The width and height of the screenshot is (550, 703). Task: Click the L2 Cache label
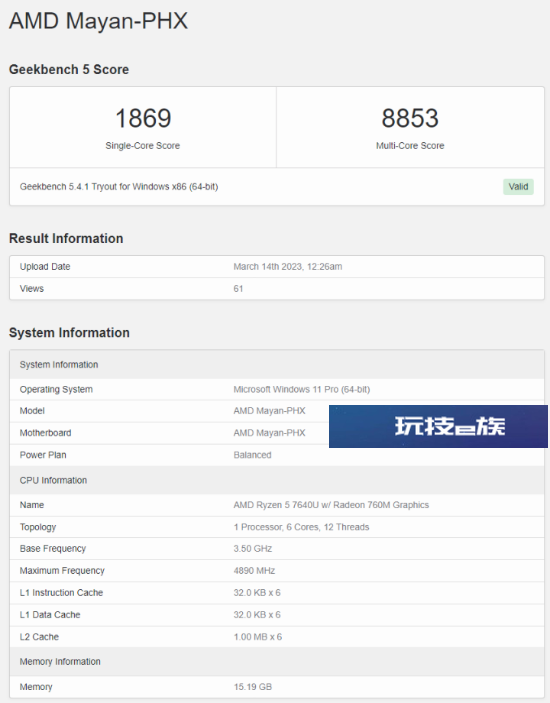(x=39, y=637)
